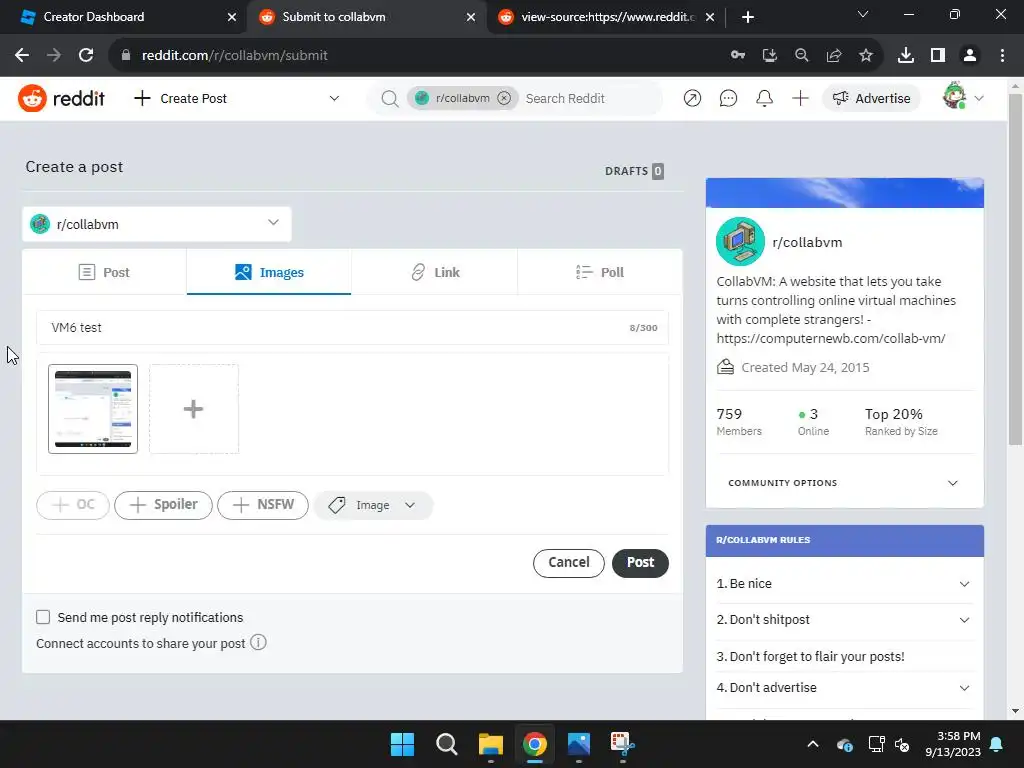
Task: Toggle the Chrome side panel icon
Action: click(x=938, y=56)
